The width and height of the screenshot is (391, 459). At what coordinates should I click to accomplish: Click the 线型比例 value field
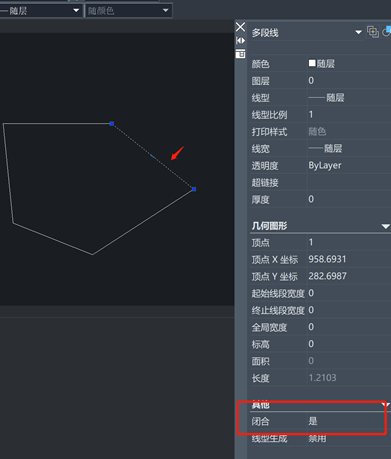coord(349,114)
